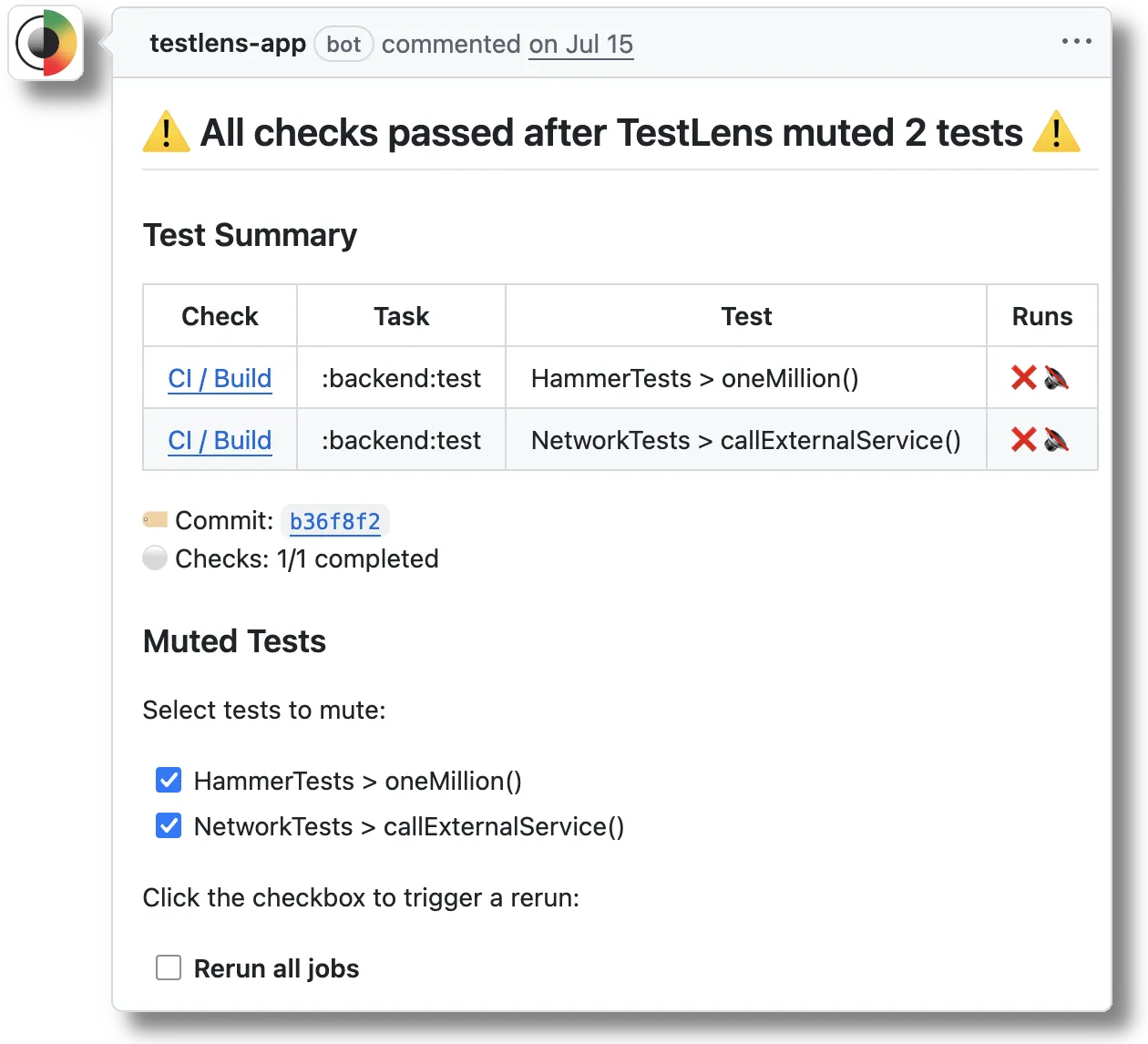Click the red X icon for oneMillion test run
The image size is (1148, 1044).
tap(1023, 377)
